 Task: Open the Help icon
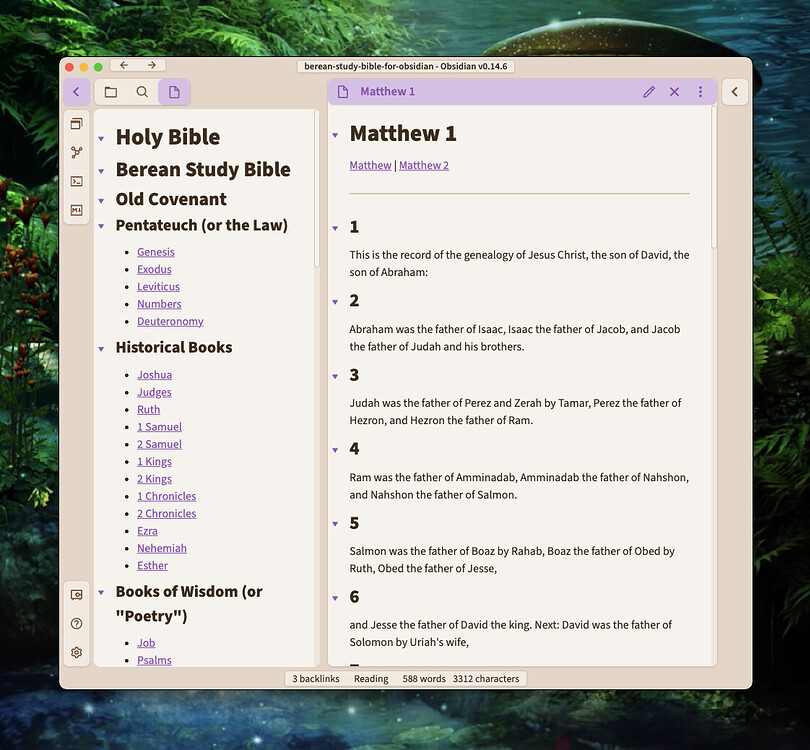(76, 622)
